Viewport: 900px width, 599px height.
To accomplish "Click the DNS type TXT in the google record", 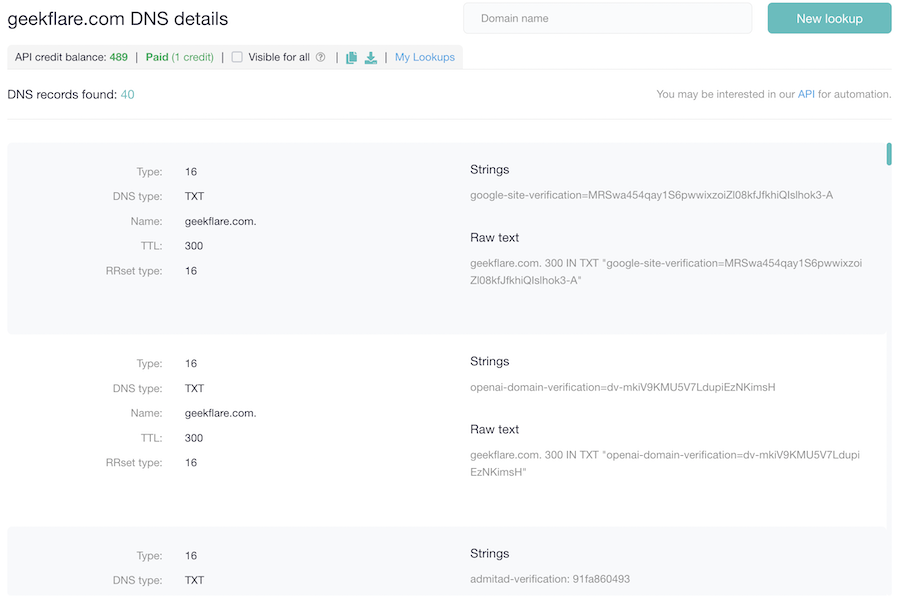I will point(195,196).
